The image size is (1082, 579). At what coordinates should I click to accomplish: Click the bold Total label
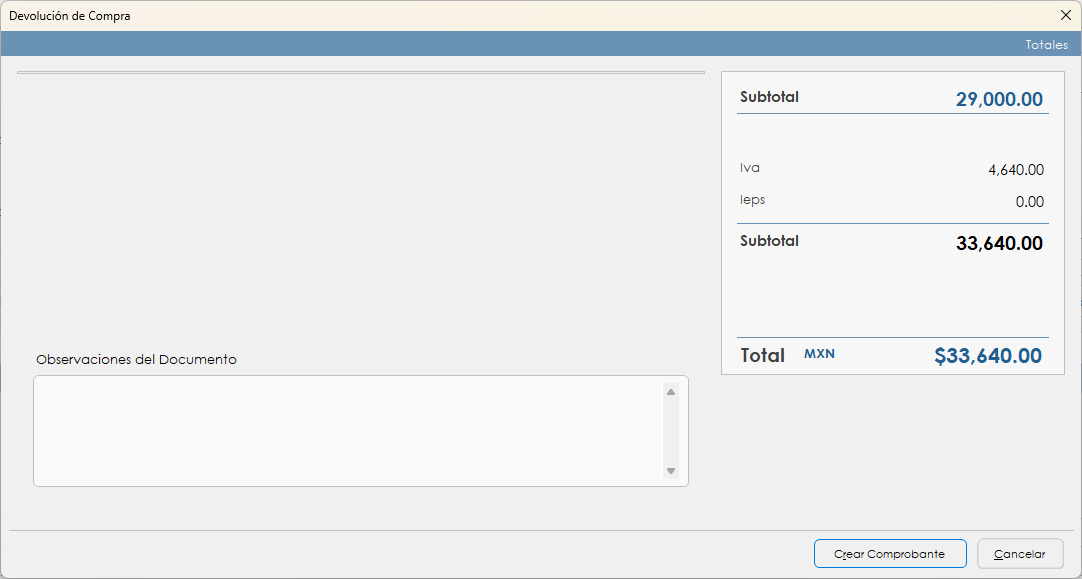tap(762, 356)
